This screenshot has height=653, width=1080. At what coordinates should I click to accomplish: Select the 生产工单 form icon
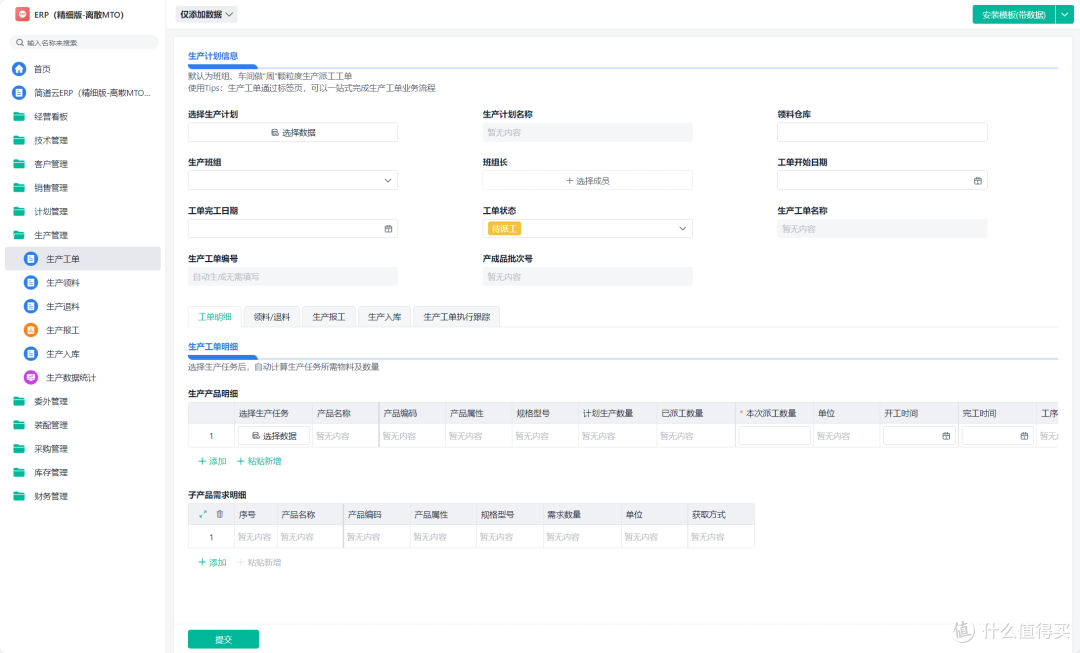pos(31,259)
